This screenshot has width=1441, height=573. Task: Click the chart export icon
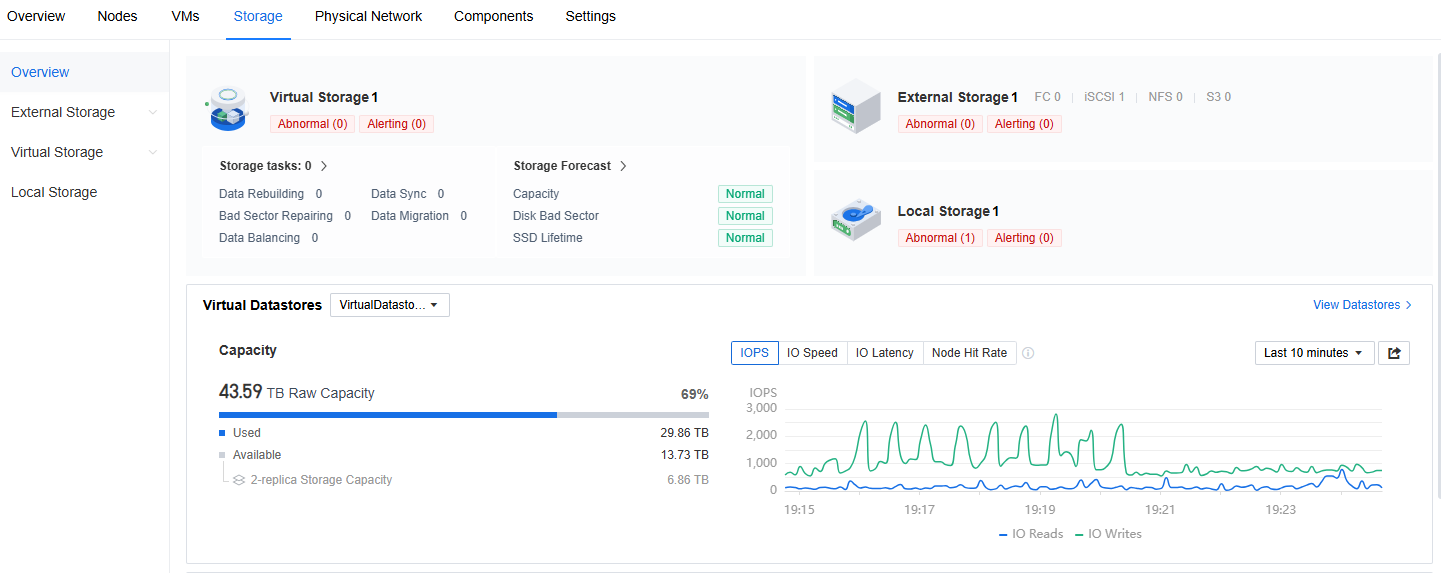[x=1394, y=353]
